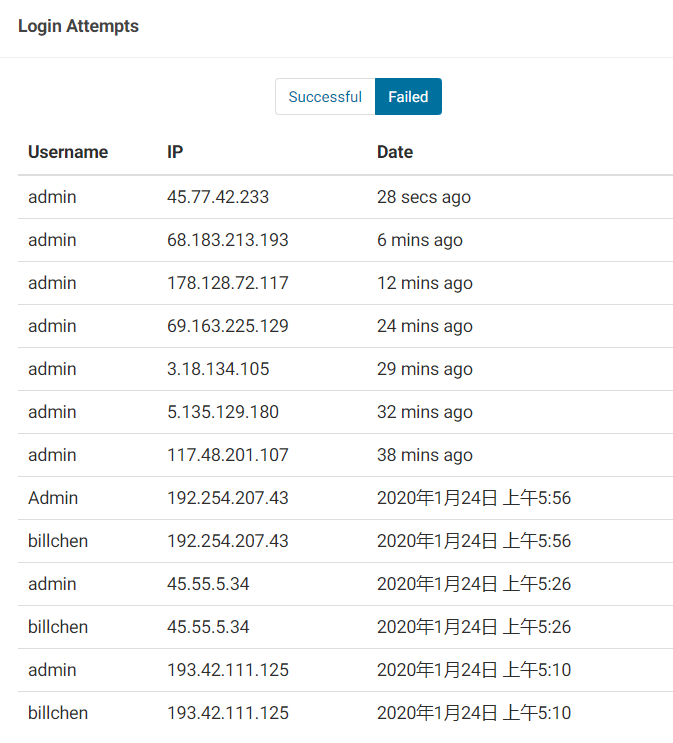The width and height of the screenshot is (673, 743).
Task: Click the Username column header
Action: coord(68,152)
